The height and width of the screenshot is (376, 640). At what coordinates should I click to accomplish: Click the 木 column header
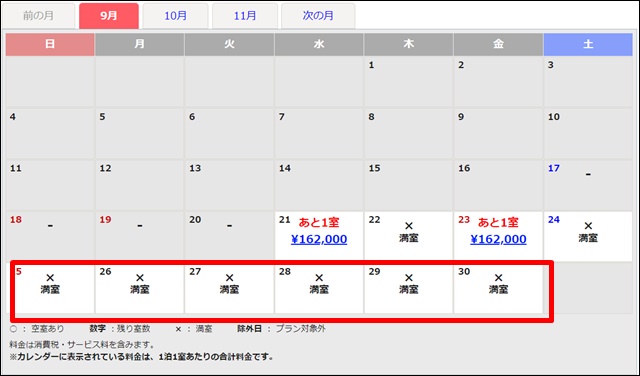(x=409, y=44)
